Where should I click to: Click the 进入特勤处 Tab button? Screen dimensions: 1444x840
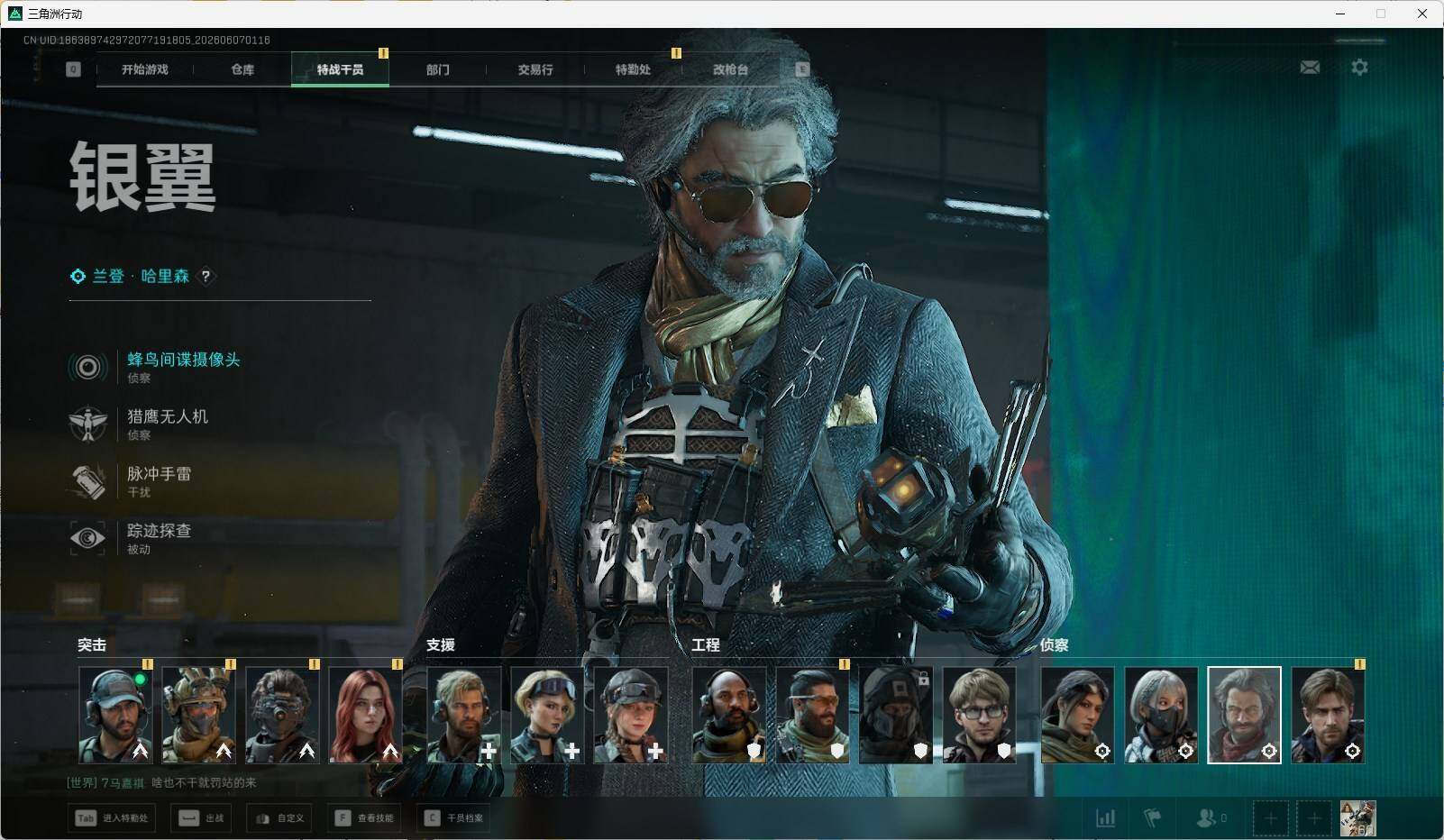point(112,818)
